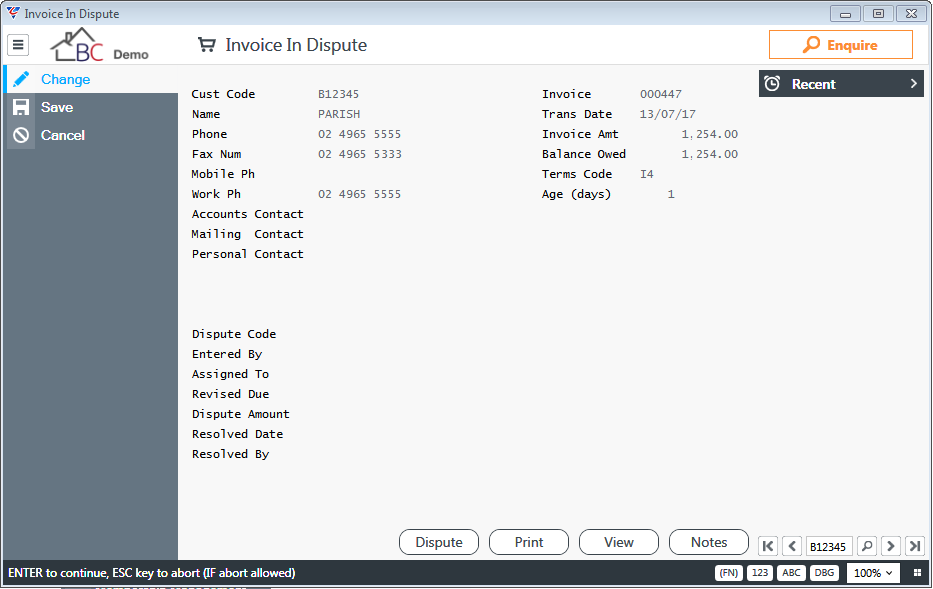933x589 pixels.
Task: Click the Phone value 02 4965 5555
Action: 359,134
